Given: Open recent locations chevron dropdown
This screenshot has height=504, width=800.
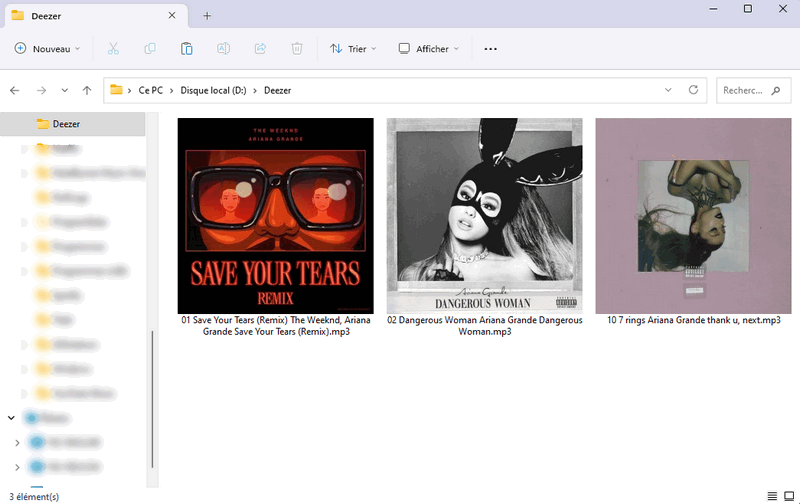Looking at the screenshot, I should click(64, 90).
